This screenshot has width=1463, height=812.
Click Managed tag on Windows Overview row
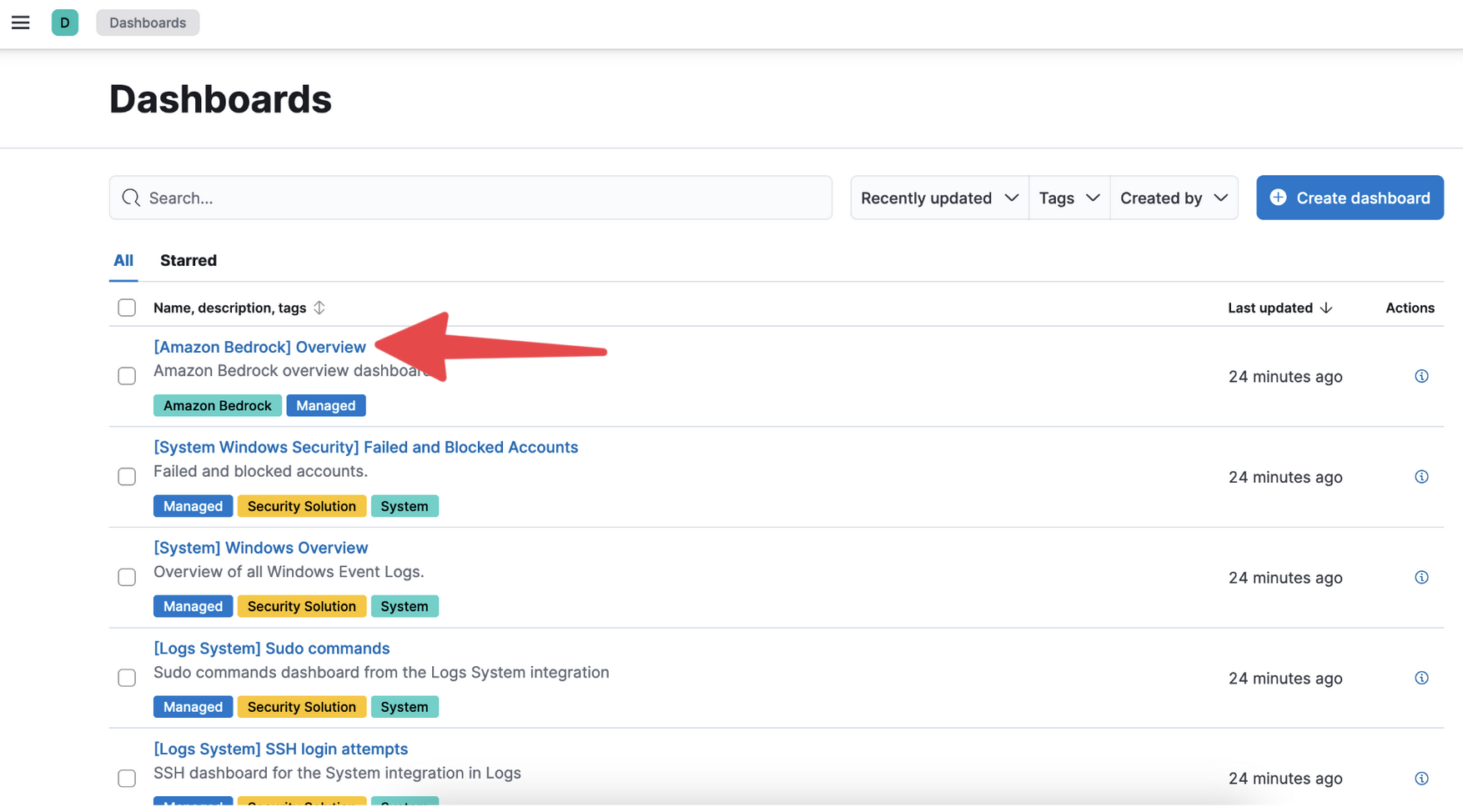193,606
